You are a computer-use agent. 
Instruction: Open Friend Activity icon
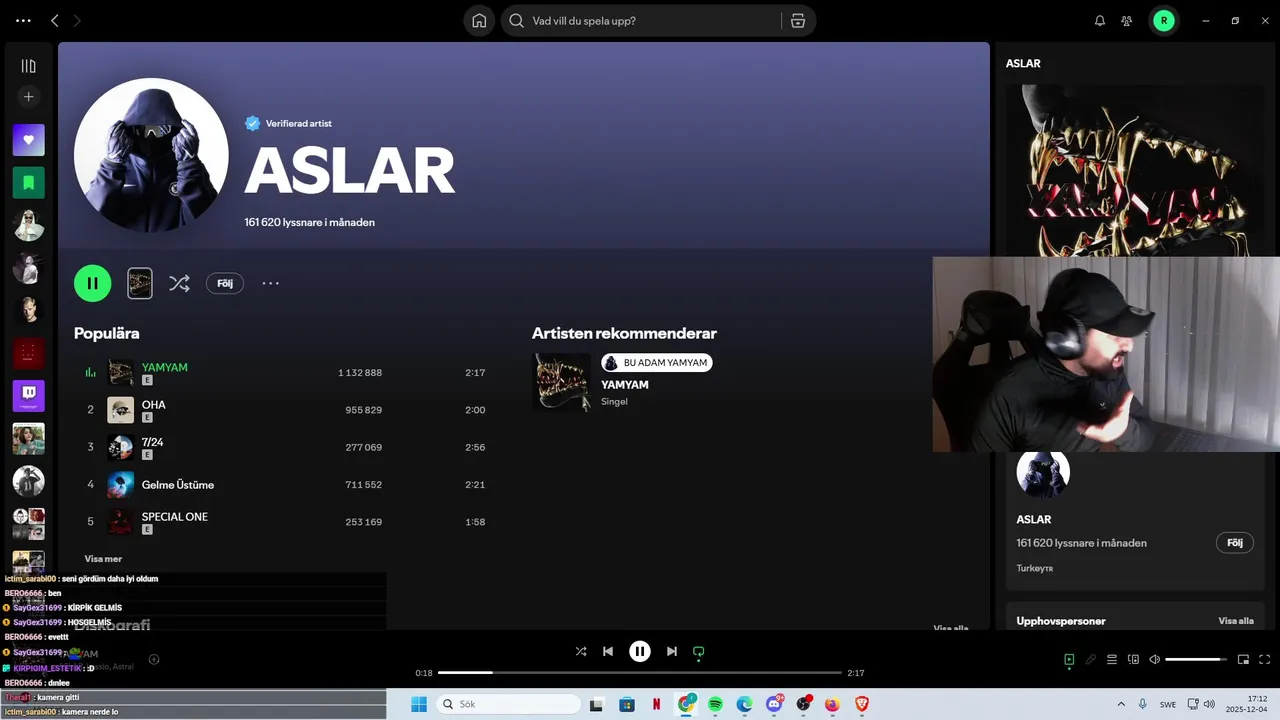[1127, 21]
